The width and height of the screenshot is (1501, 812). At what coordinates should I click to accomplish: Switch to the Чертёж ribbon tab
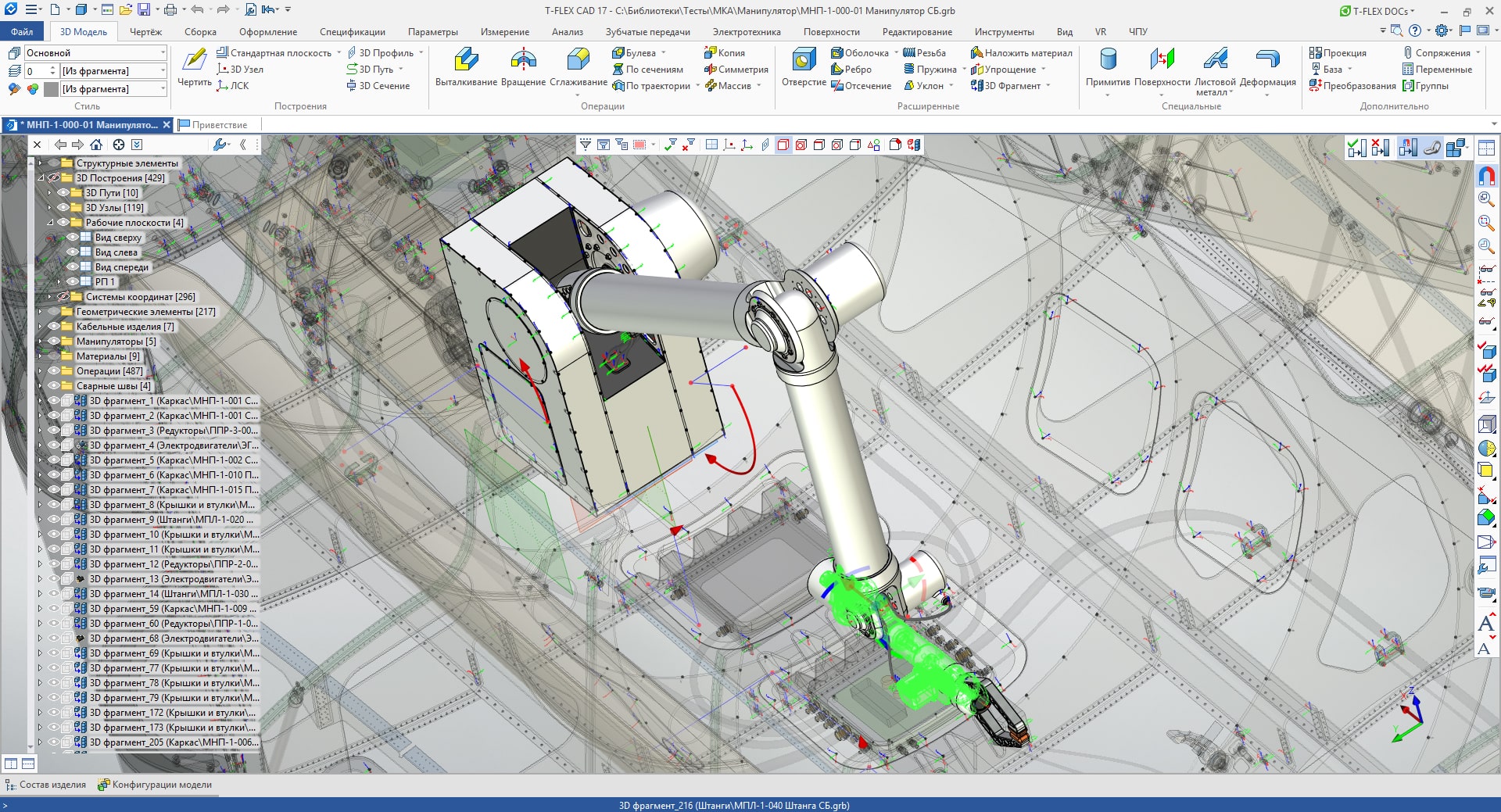pyautogui.click(x=145, y=32)
